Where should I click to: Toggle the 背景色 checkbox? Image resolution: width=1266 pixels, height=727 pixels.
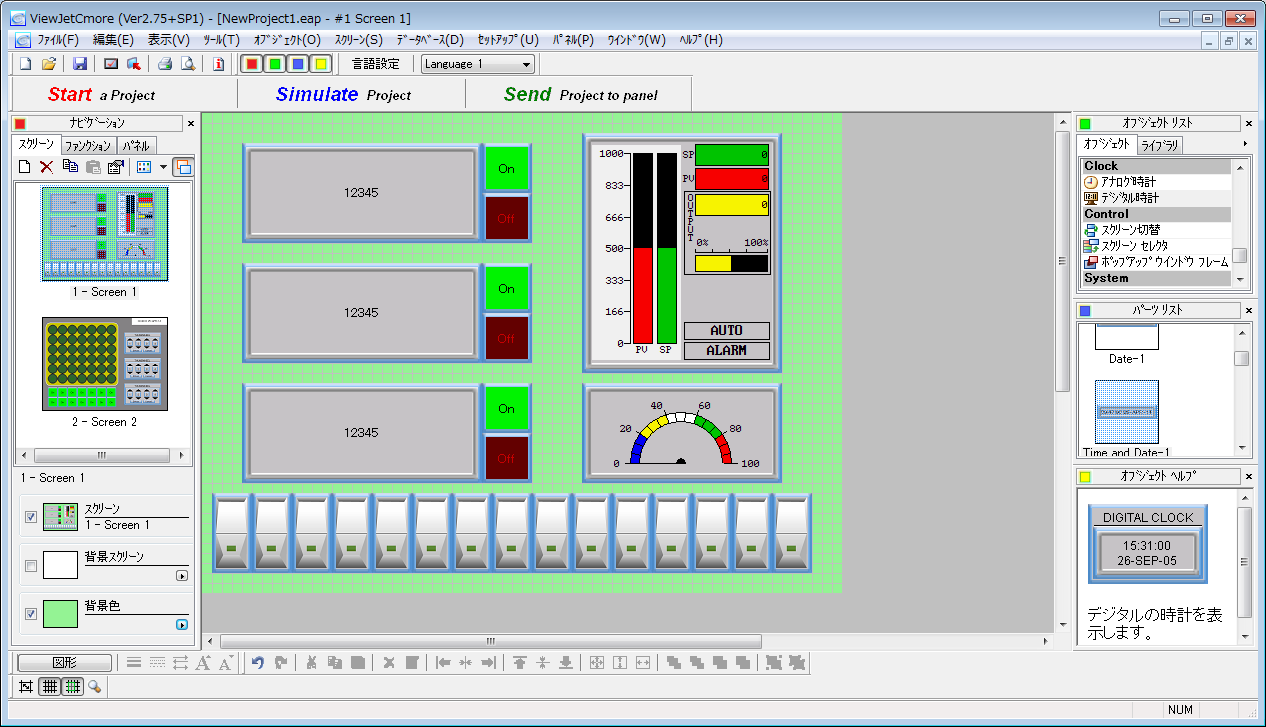pos(31,614)
